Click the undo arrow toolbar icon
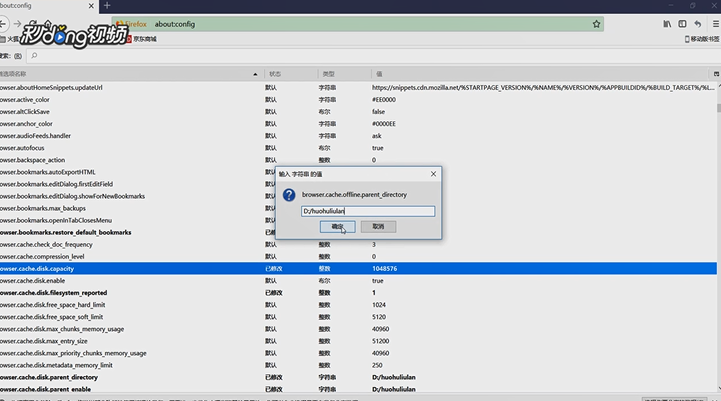Screen dimensions: 721x401 pyautogui.click(x=698, y=24)
